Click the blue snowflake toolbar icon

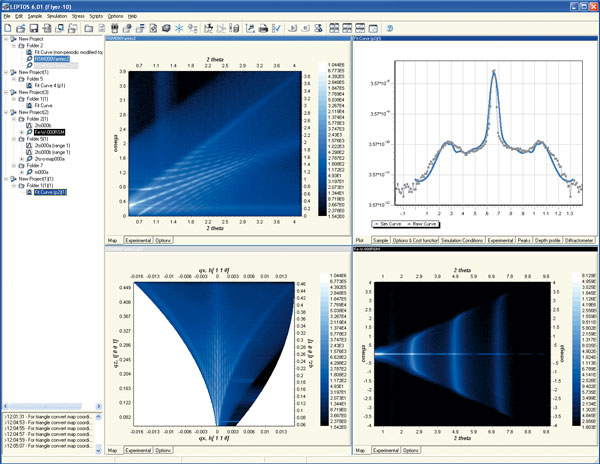(180, 28)
